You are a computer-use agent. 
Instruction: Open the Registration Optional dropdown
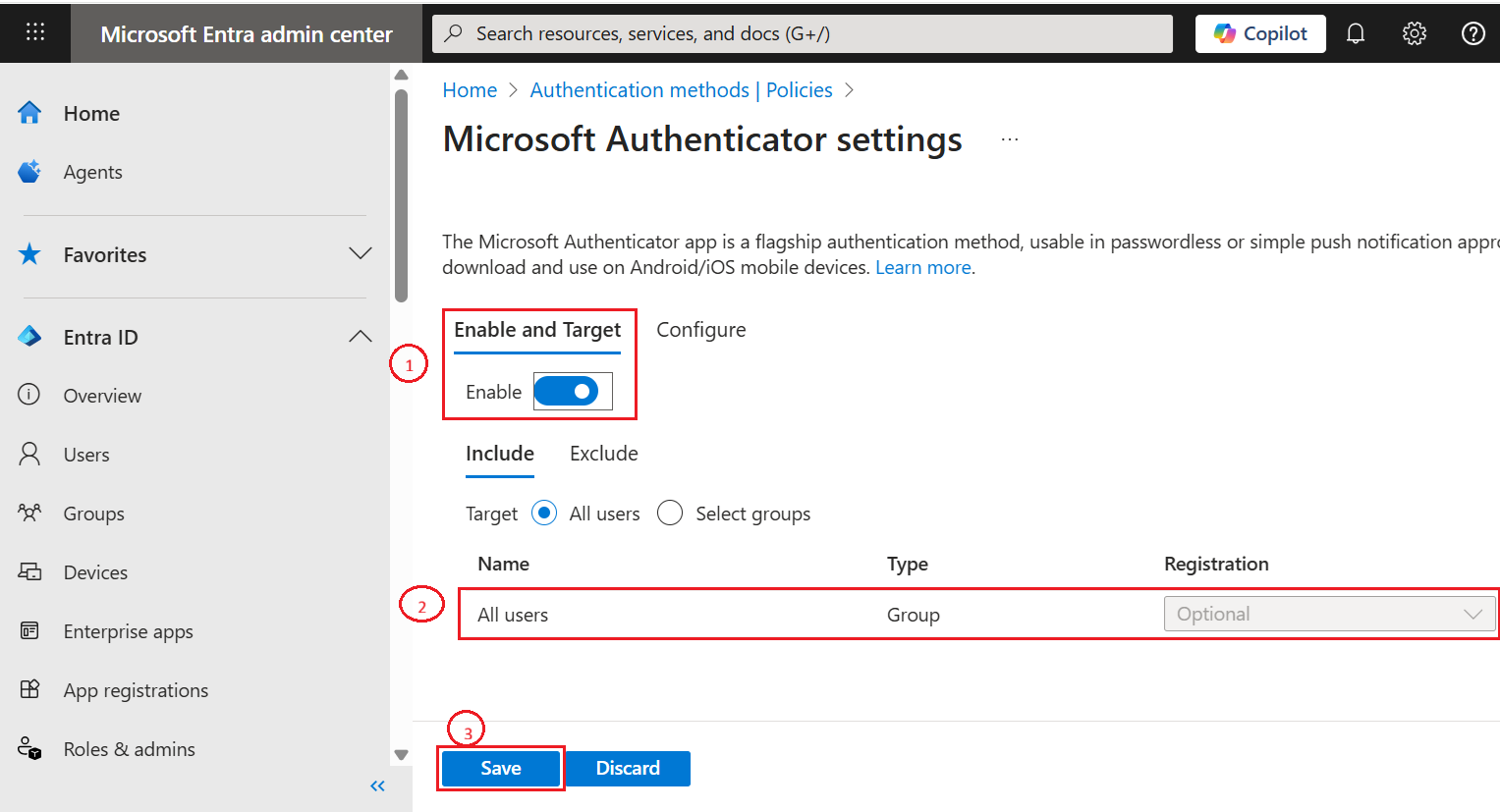tap(1328, 614)
